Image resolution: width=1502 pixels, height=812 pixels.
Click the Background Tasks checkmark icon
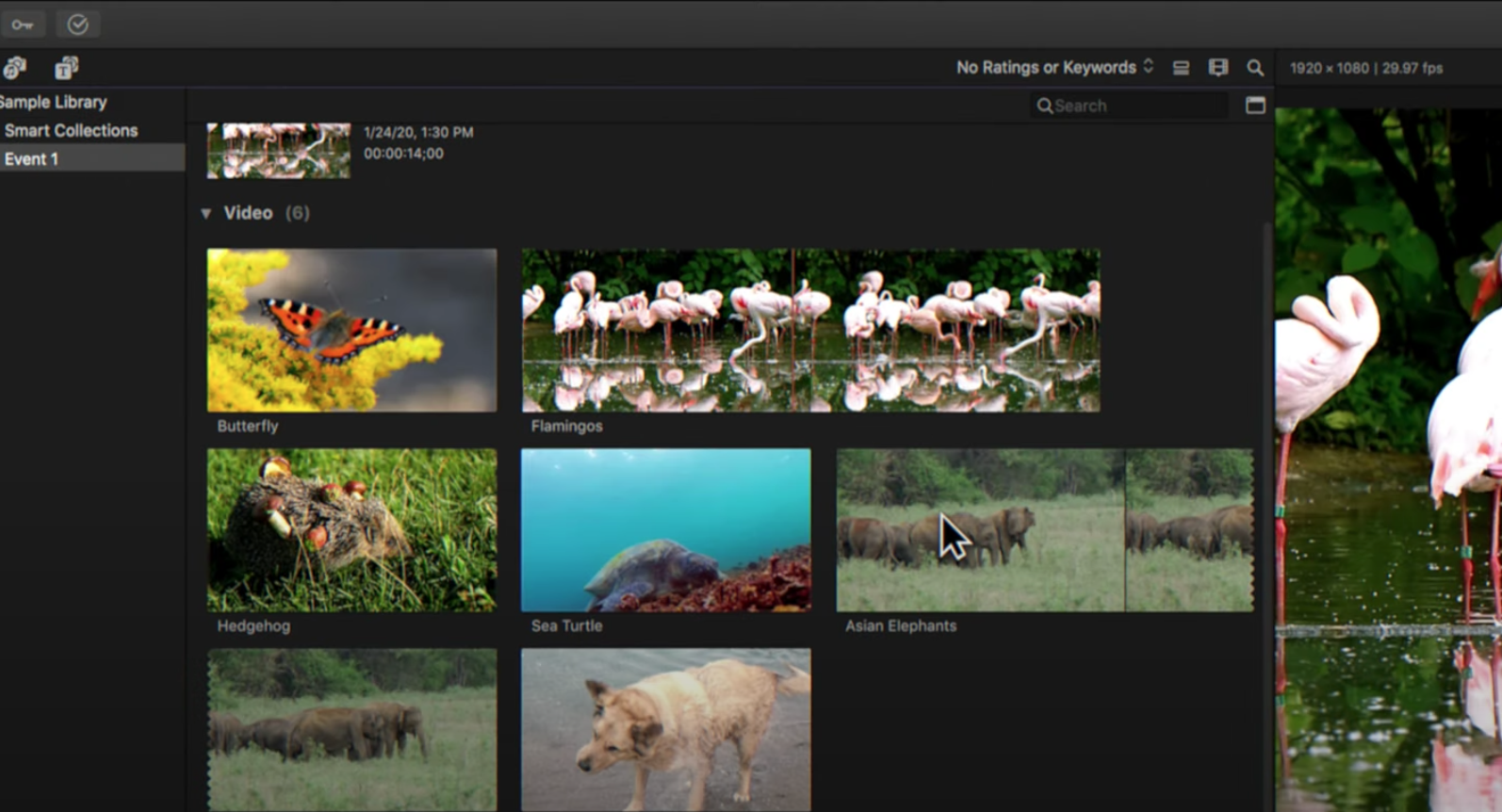point(77,24)
